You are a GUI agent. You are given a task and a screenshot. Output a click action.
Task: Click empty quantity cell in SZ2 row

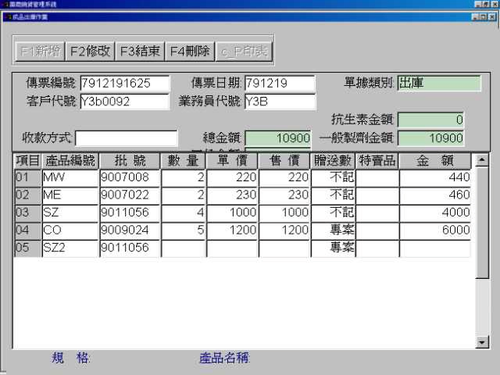(x=183, y=248)
